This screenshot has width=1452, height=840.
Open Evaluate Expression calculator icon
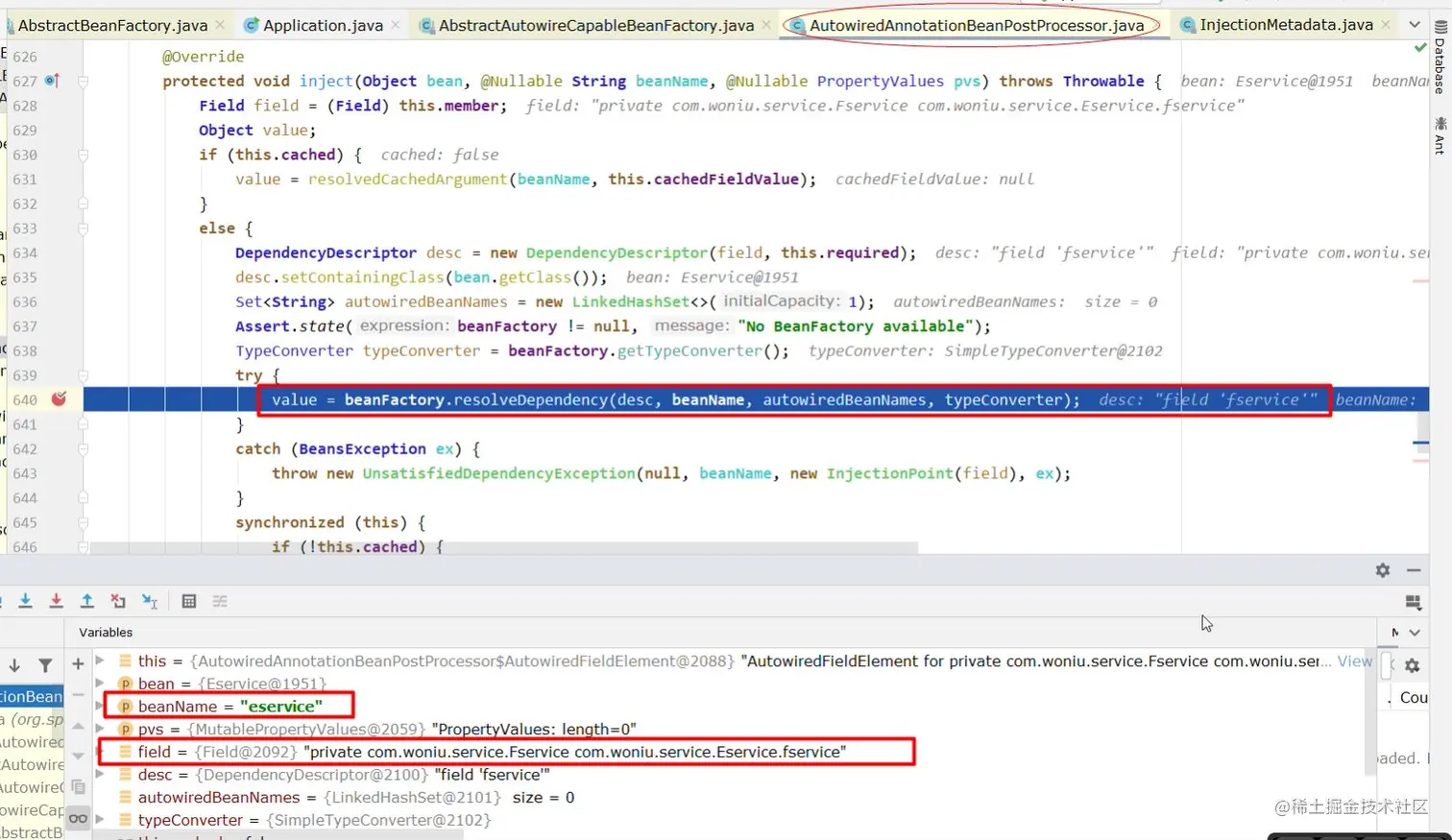tap(189, 601)
